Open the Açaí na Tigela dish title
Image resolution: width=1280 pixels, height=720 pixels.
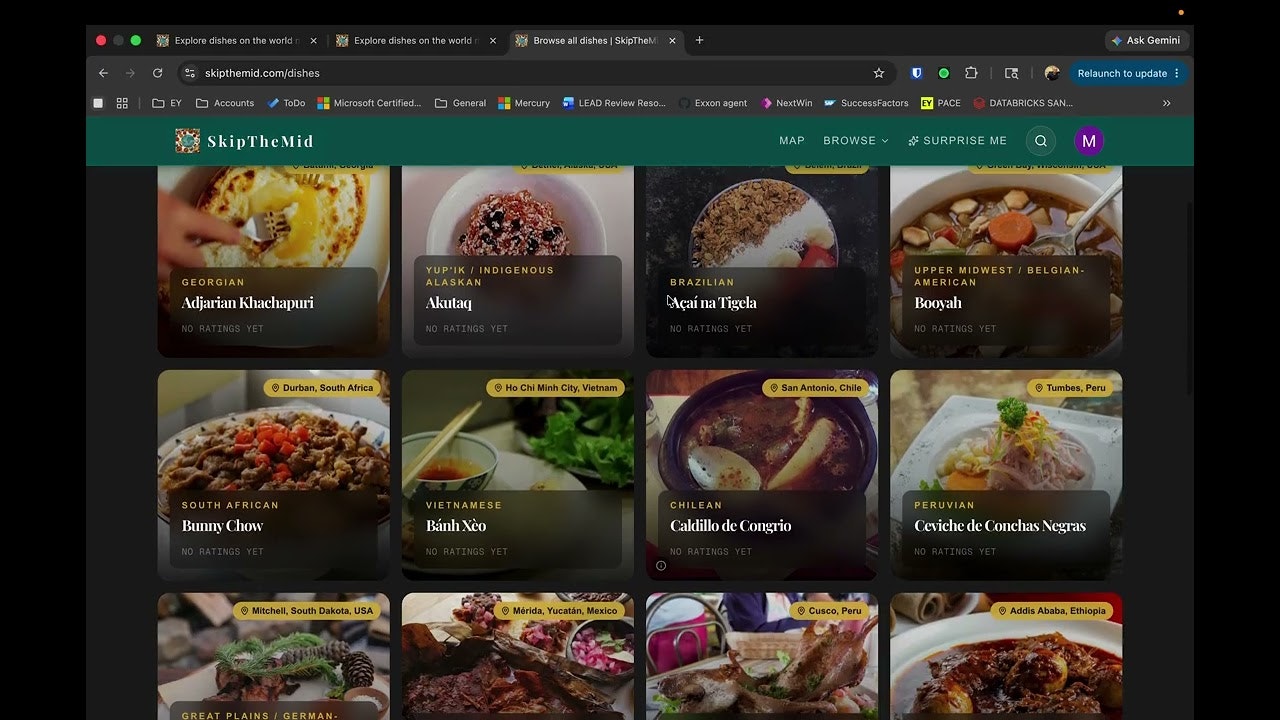713,303
